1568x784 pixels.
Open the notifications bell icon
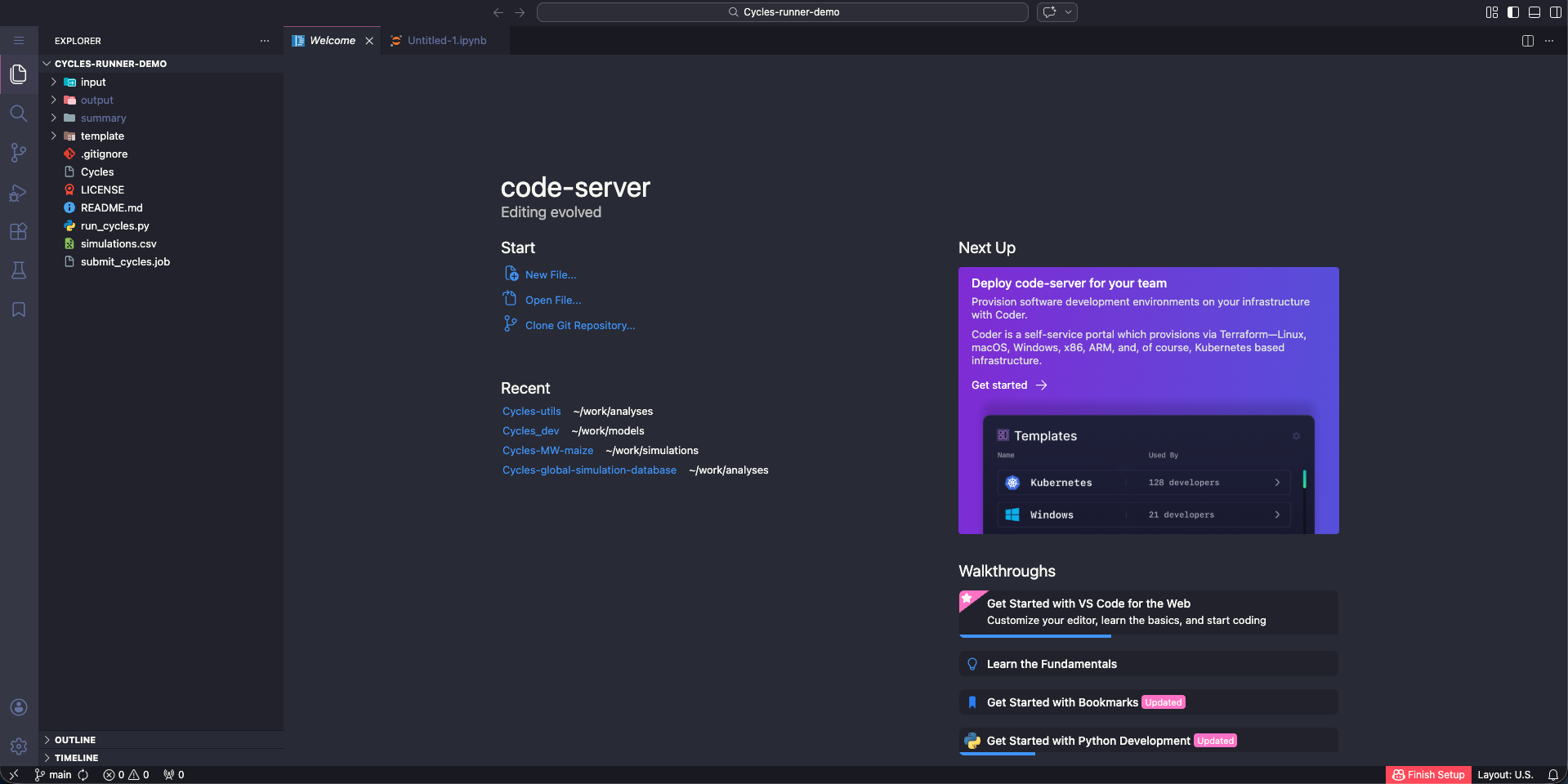[x=1553, y=775]
